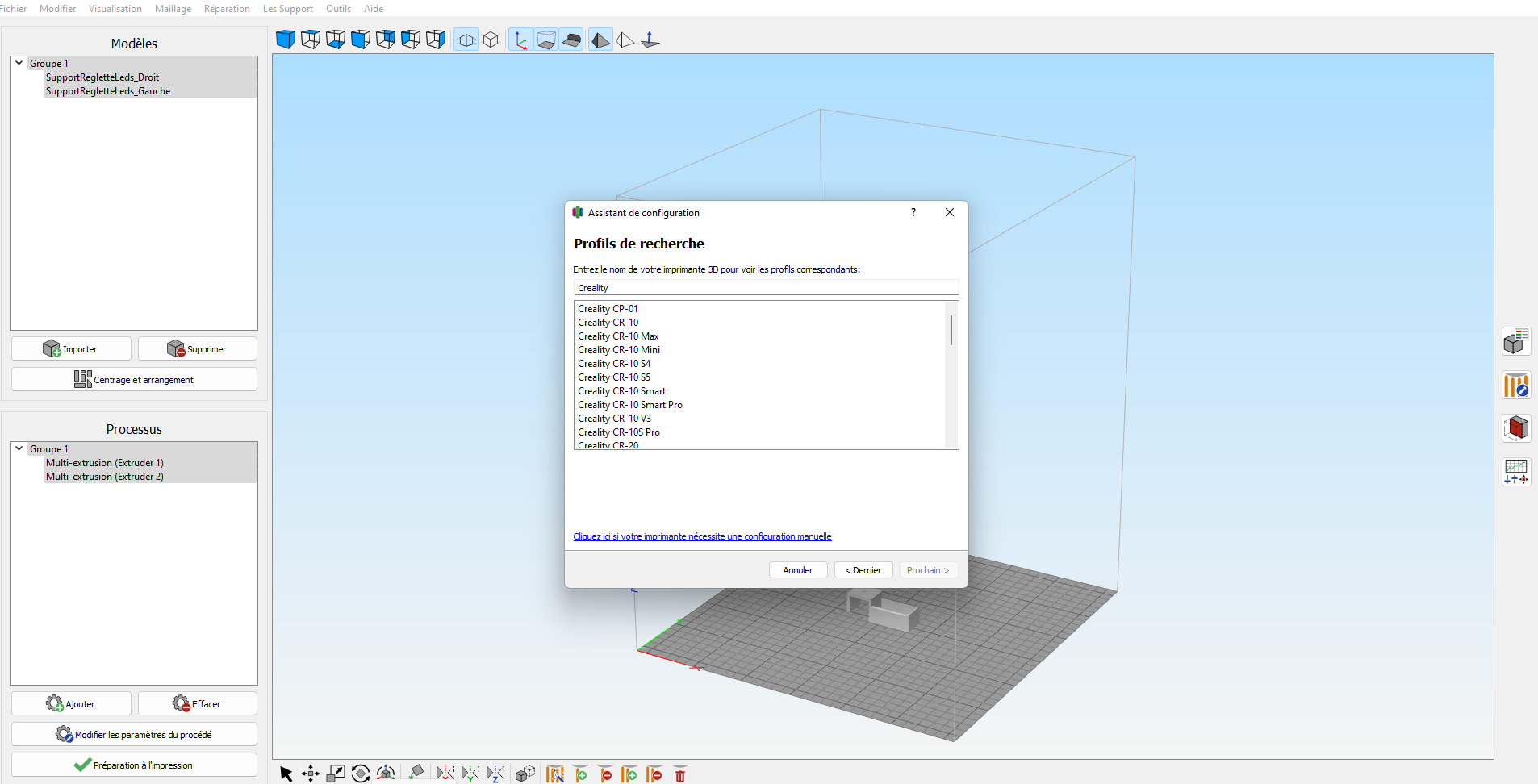Select the move/translate model tool
1538x784 pixels.
tap(311, 774)
